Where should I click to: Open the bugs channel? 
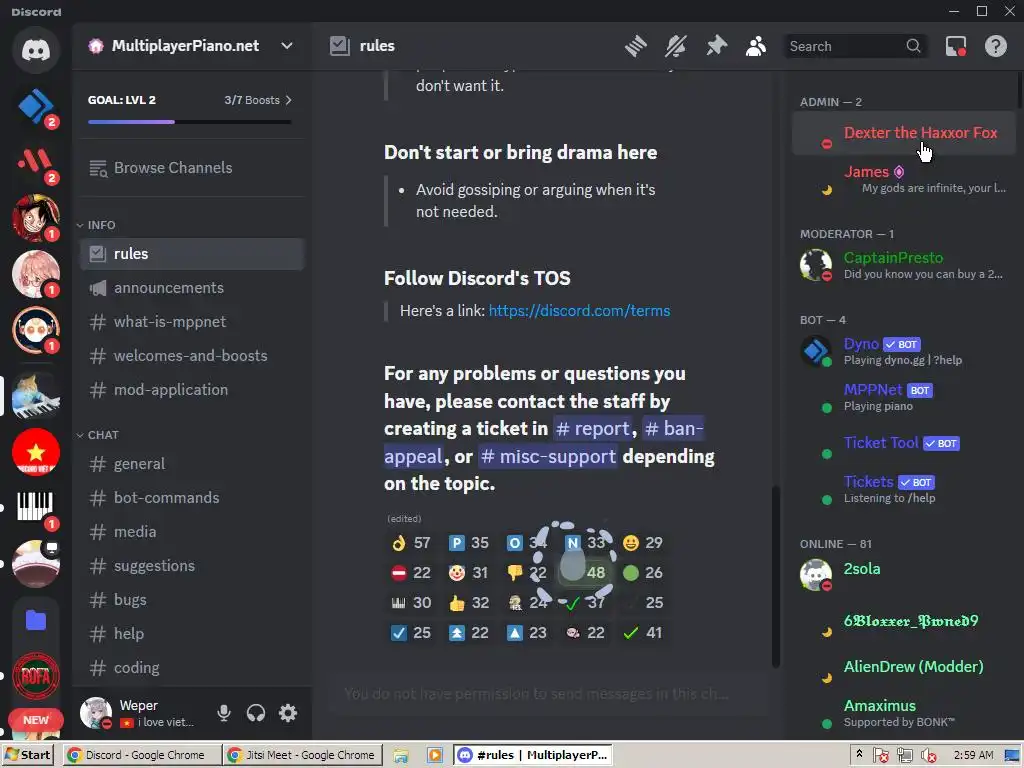pos(192,600)
